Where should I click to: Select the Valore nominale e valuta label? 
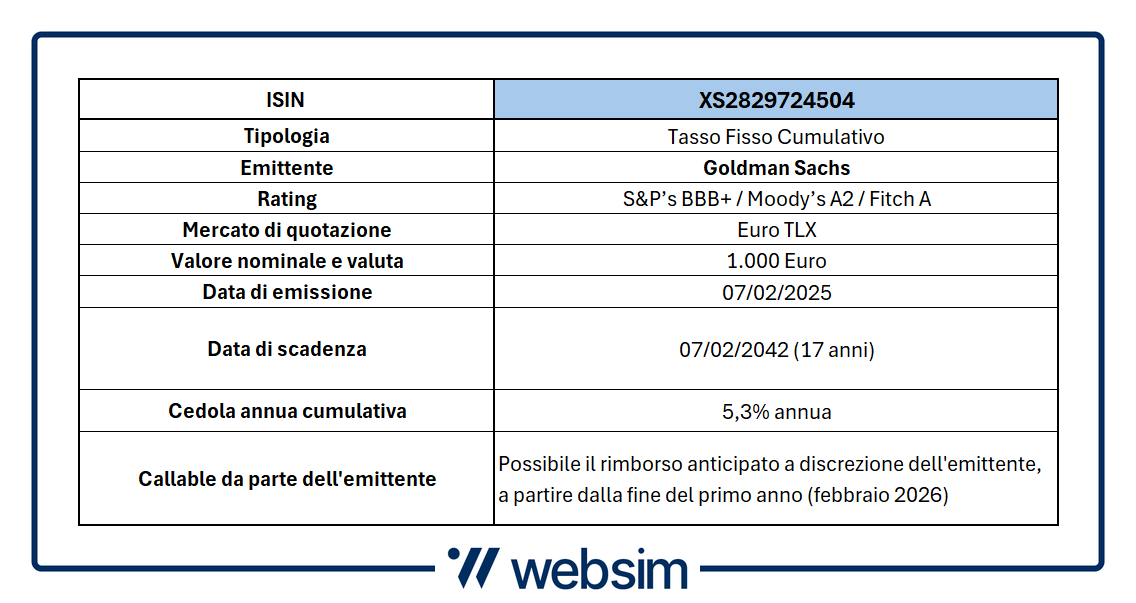[x=286, y=261]
